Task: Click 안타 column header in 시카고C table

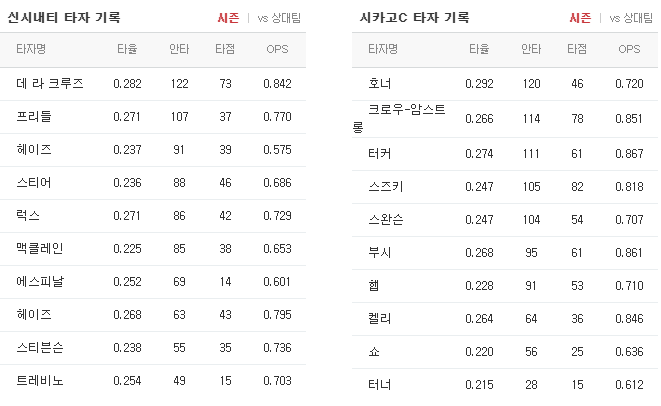Action: [531, 49]
